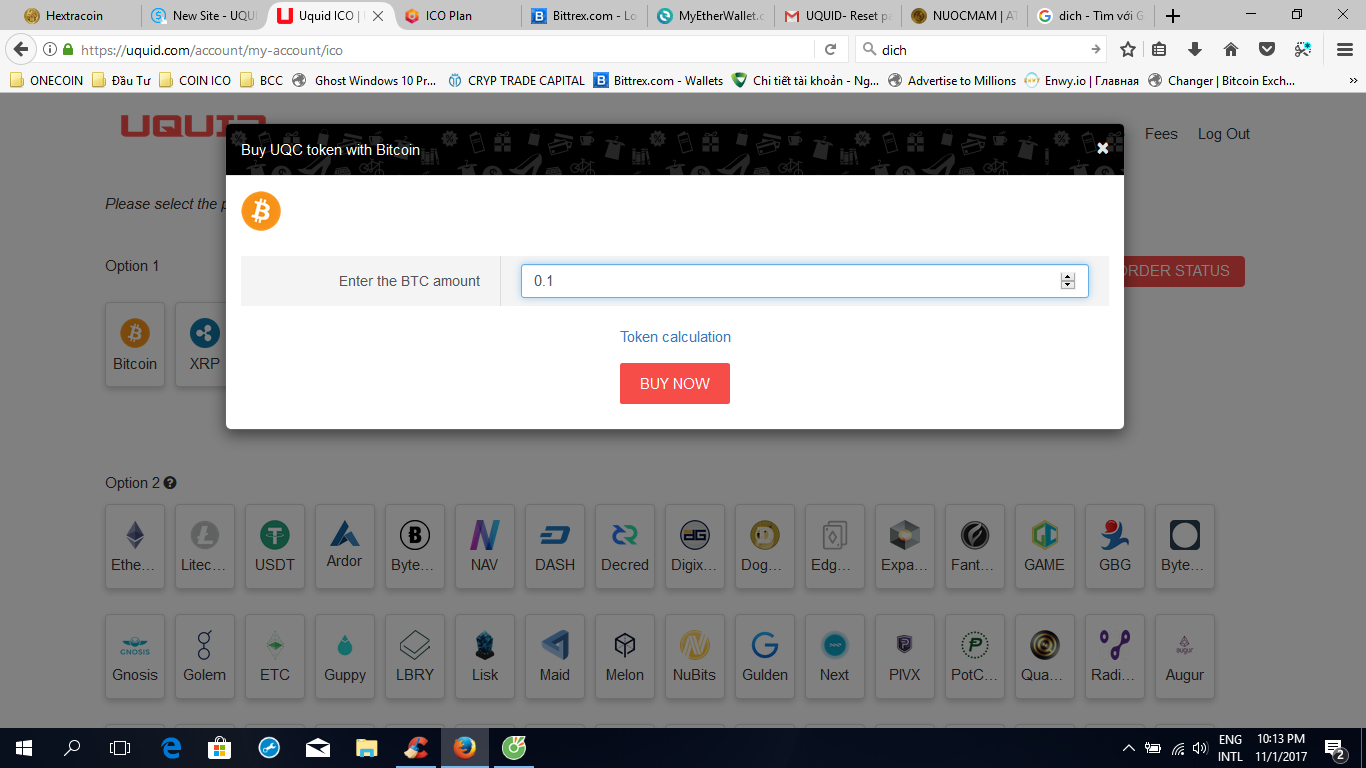Image resolution: width=1366 pixels, height=768 pixels.
Task: Select the GAME coin tile
Action: pos(1045,546)
